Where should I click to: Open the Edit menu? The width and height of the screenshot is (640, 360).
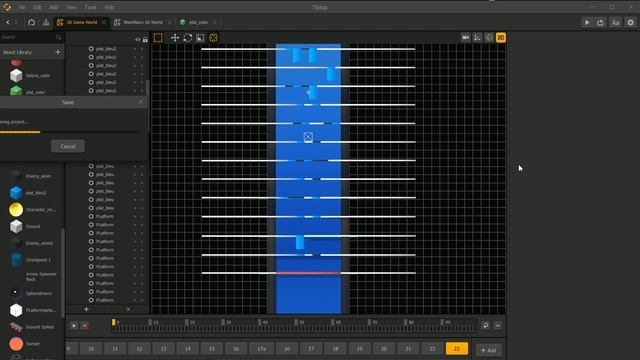37,7
